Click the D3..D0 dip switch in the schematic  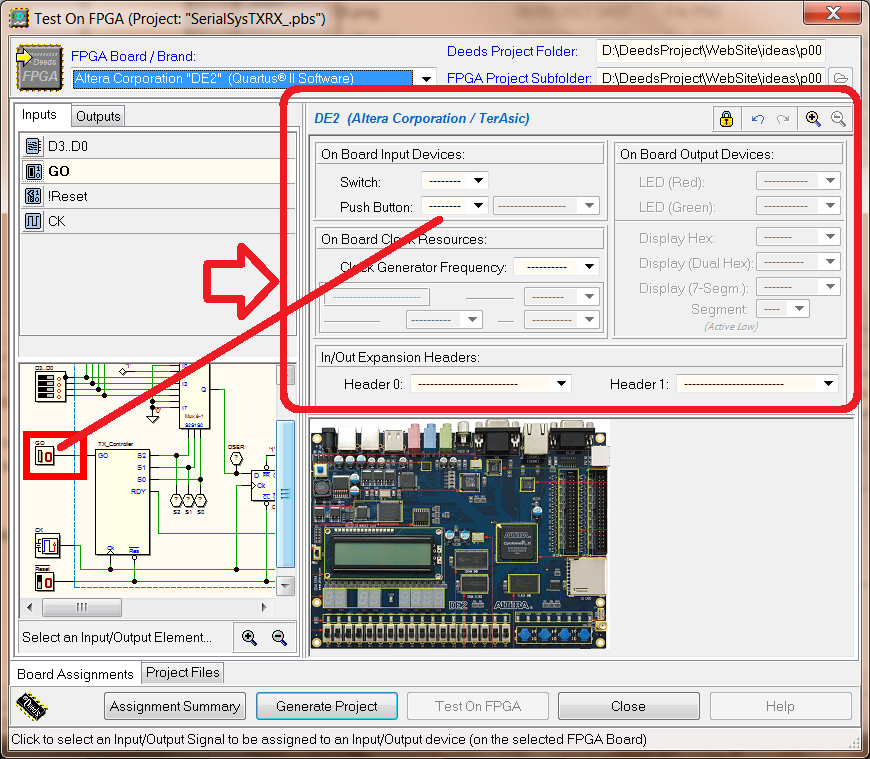[50, 387]
